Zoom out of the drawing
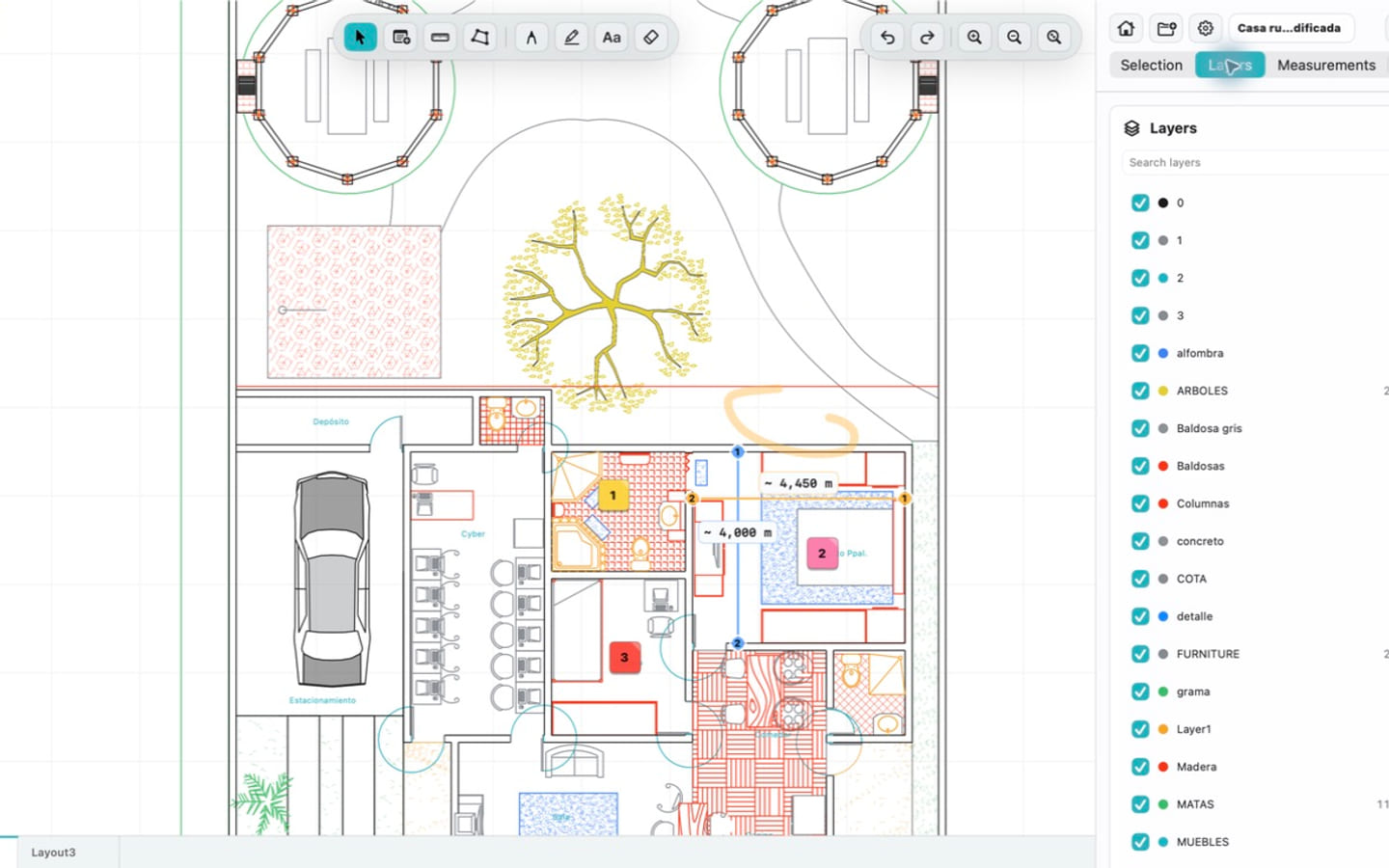This screenshot has width=1389, height=868. pos(1014,38)
